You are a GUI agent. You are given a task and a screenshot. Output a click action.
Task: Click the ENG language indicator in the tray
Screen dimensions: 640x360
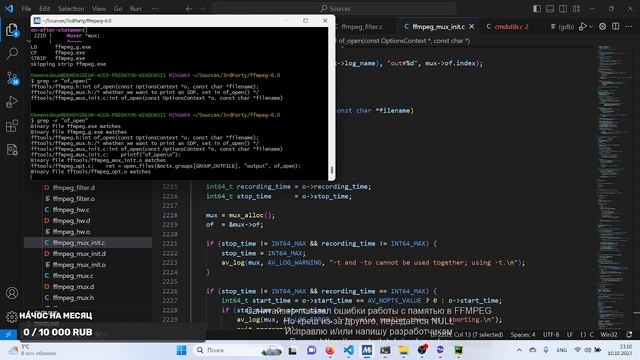coord(562,350)
